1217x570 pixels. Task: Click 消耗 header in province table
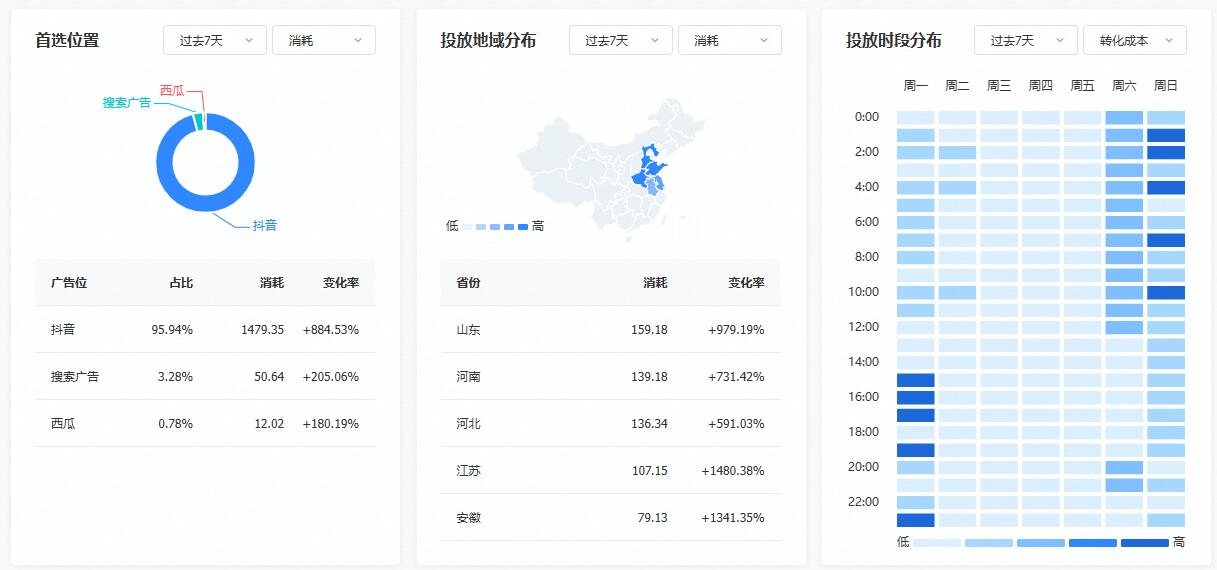(x=655, y=283)
